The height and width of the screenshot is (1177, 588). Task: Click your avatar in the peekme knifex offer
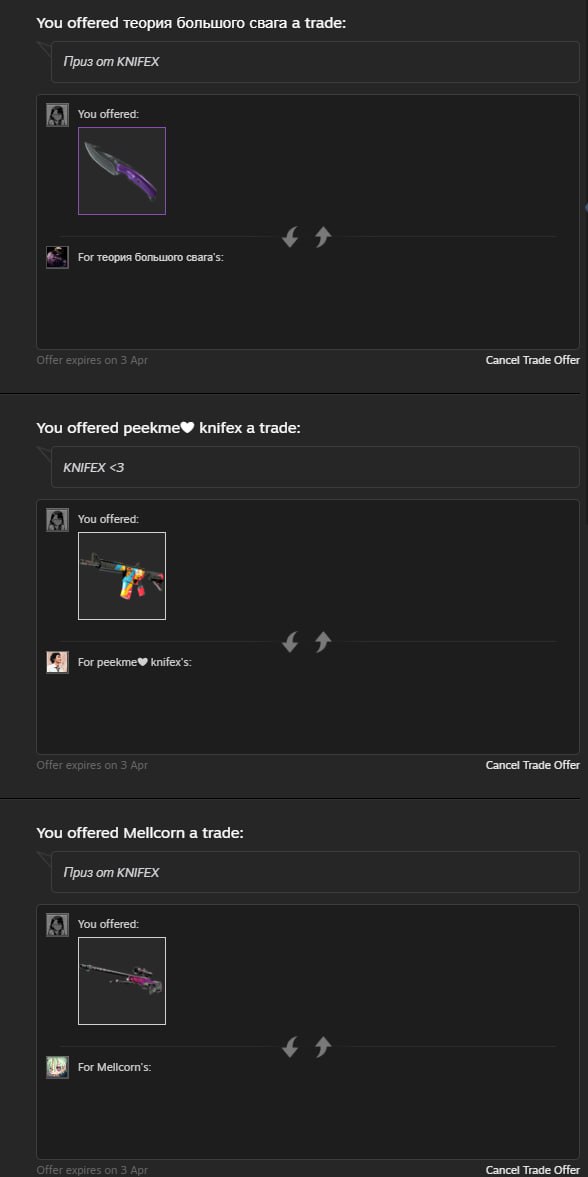pyautogui.click(x=57, y=519)
